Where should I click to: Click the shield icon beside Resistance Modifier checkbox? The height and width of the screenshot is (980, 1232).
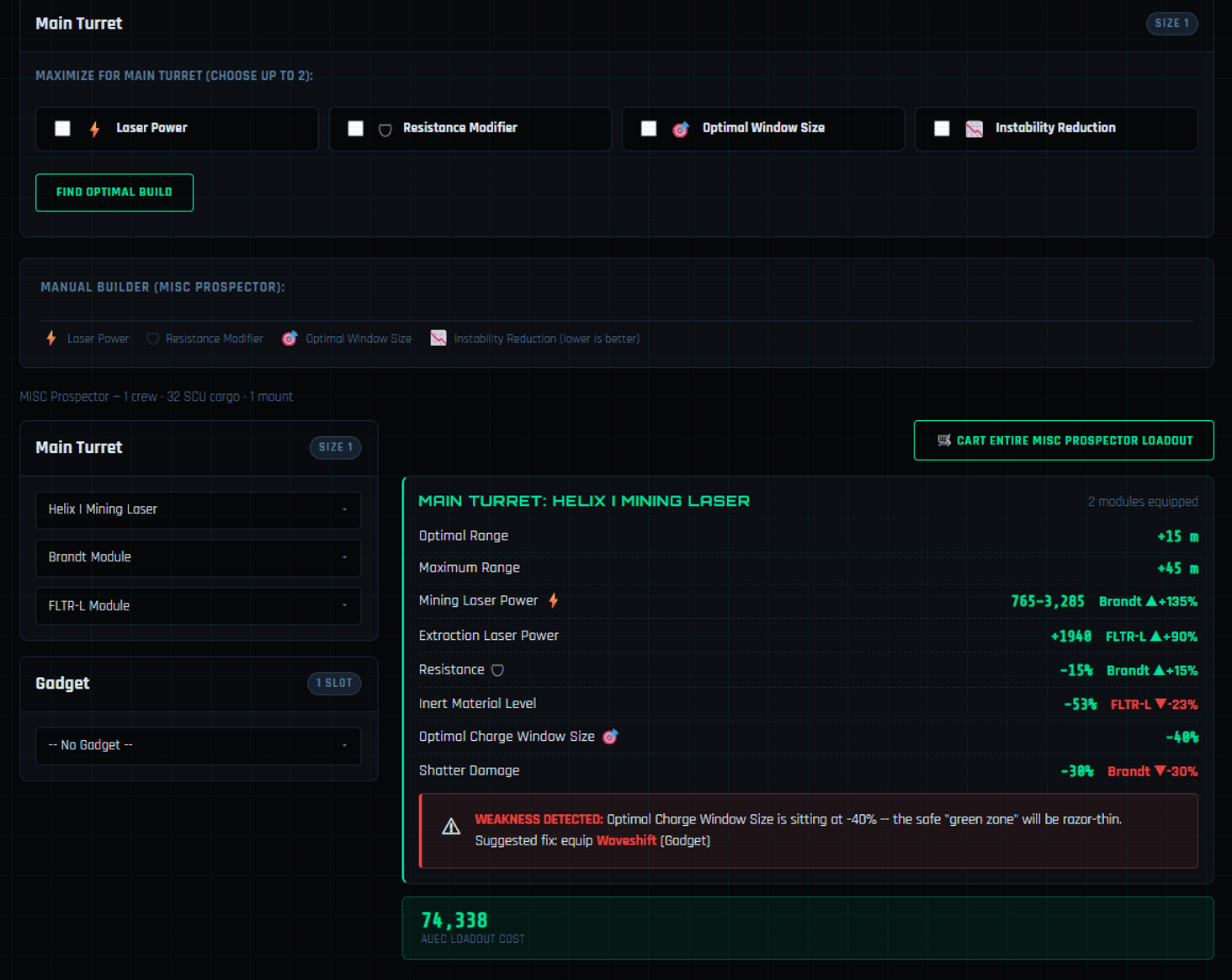click(385, 130)
